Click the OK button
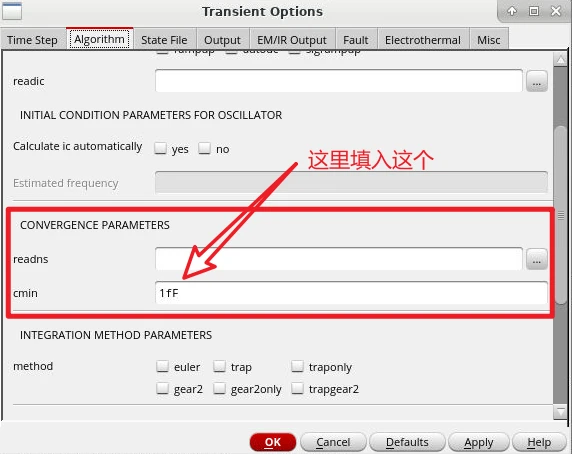The image size is (572, 454). click(273, 442)
